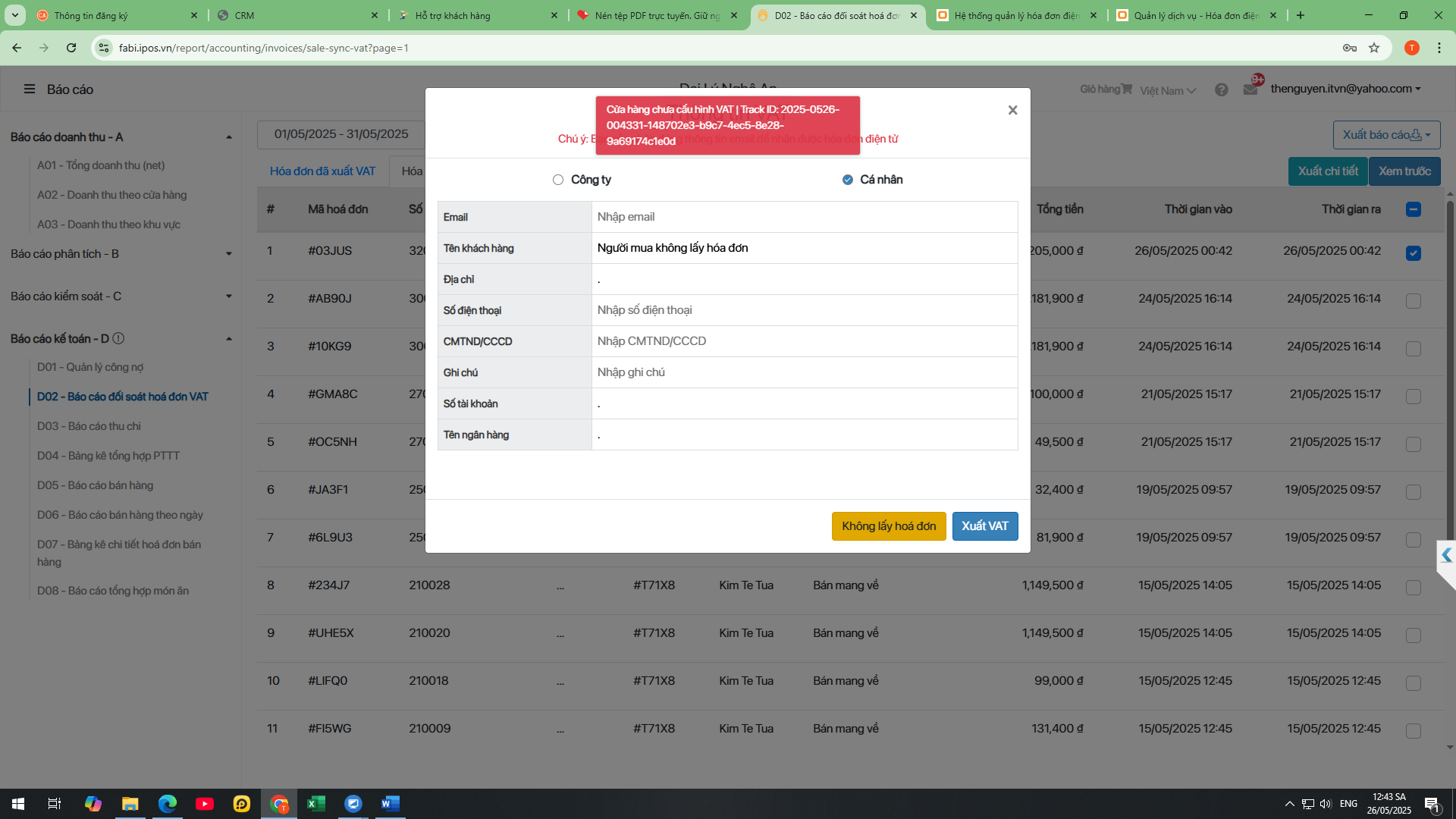
Task: Bookmark this page with the star icon
Action: pos(1374,48)
